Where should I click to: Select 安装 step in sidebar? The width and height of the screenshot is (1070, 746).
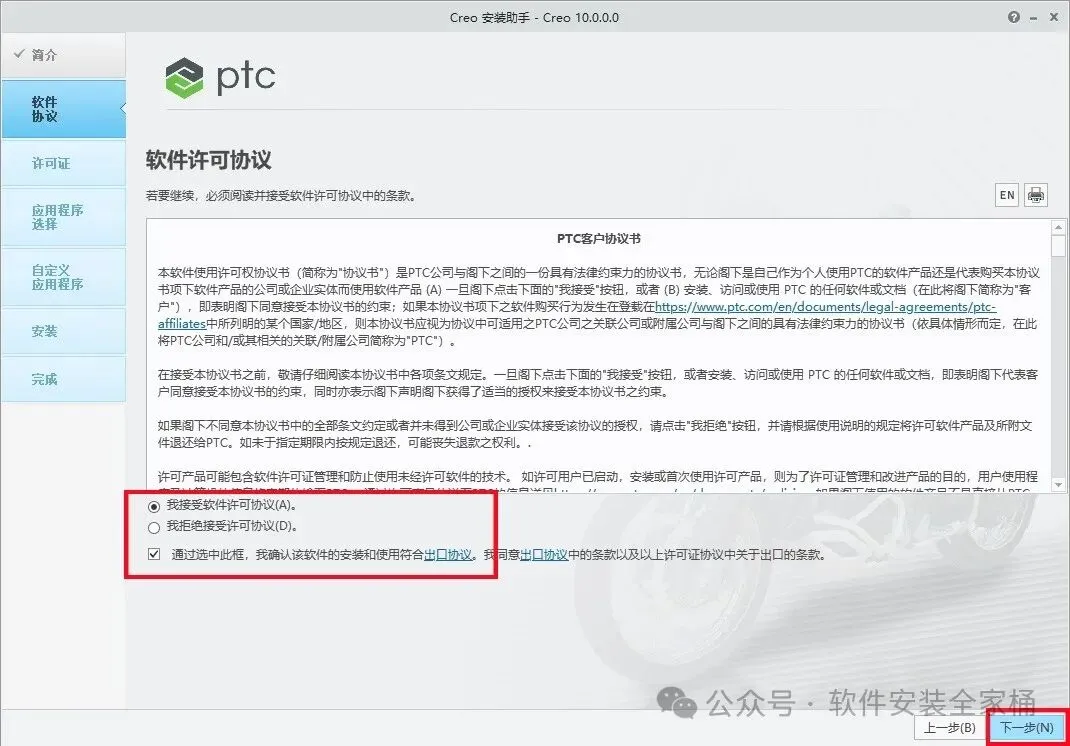pyautogui.click(x=63, y=331)
